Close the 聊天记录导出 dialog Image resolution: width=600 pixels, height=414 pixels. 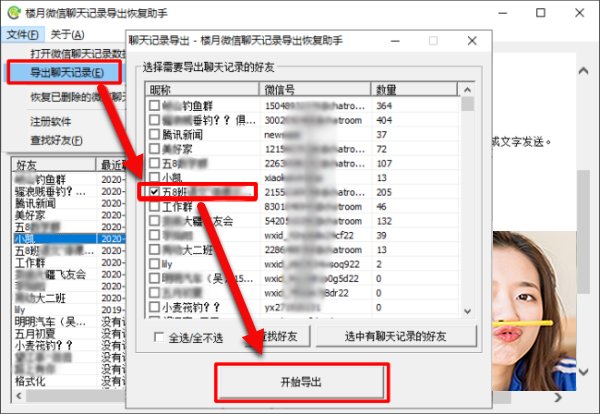pos(472,41)
